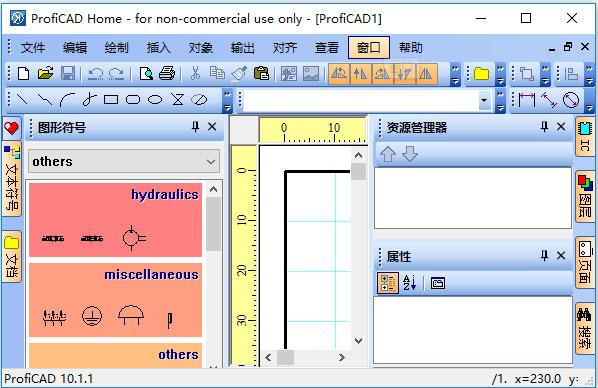Expand overflow next to yellow folder toolbar
This screenshot has height=388, width=598.
pyautogui.click(x=500, y=74)
